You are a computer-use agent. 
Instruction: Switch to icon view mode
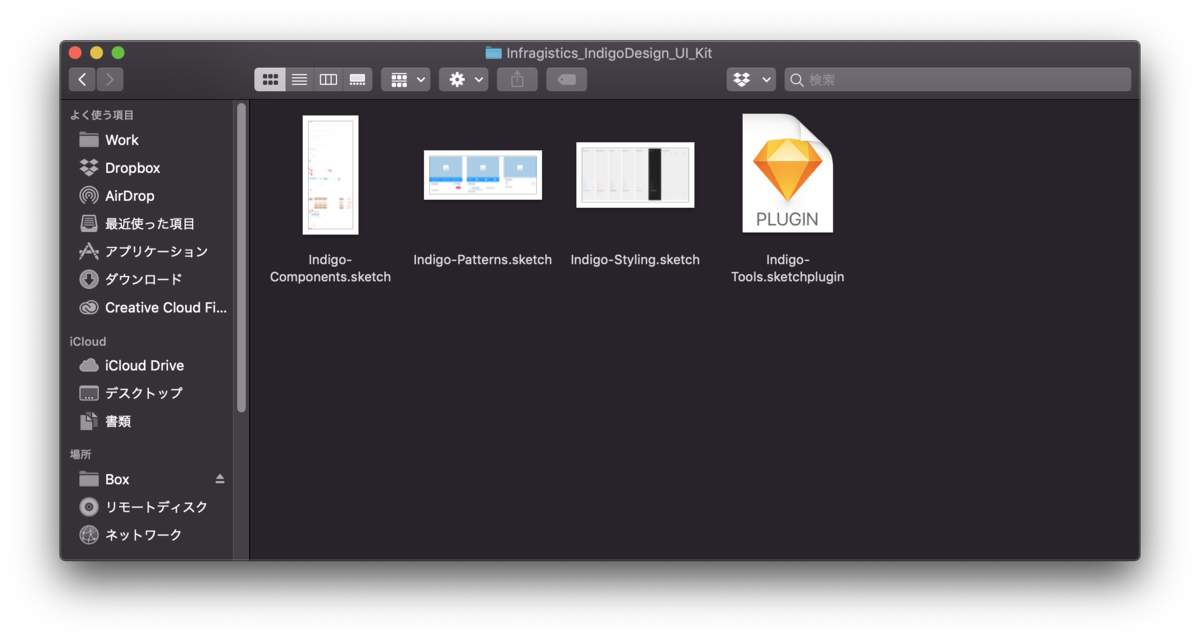[x=270, y=79]
